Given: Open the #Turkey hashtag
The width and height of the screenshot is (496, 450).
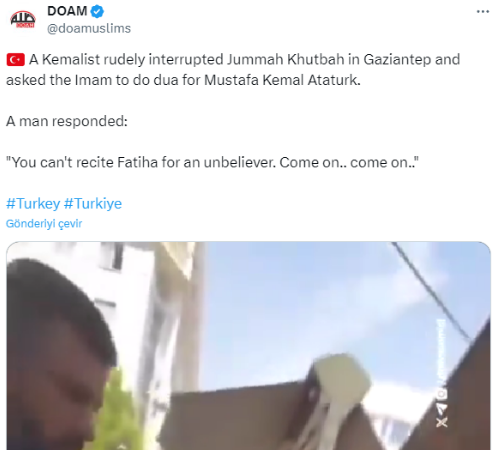Looking at the screenshot, I should click(x=33, y=203).
